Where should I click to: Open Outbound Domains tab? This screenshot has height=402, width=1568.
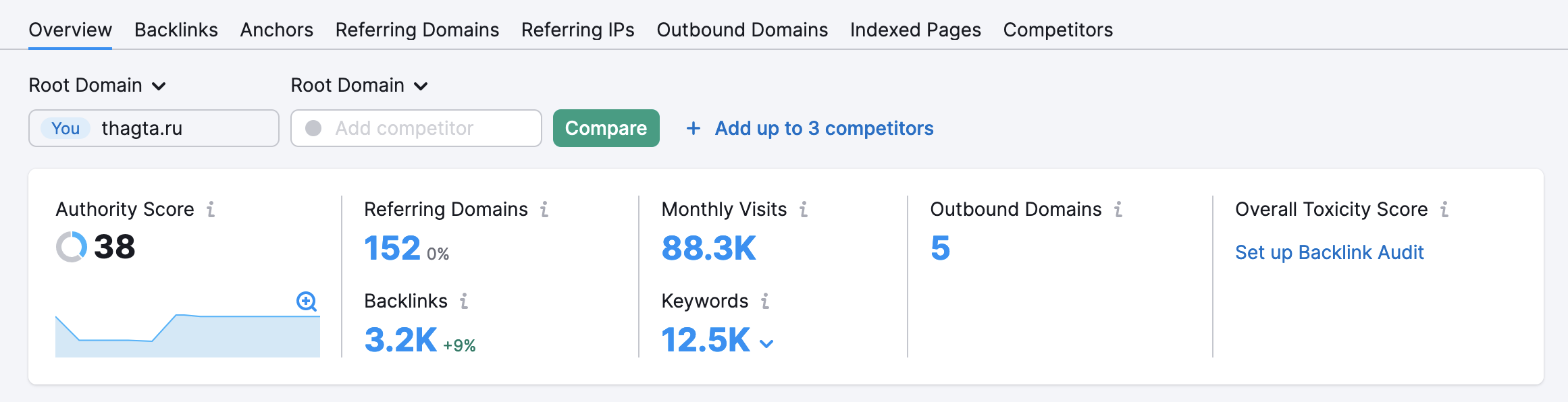pyautogui.click(x=742, y=30)
